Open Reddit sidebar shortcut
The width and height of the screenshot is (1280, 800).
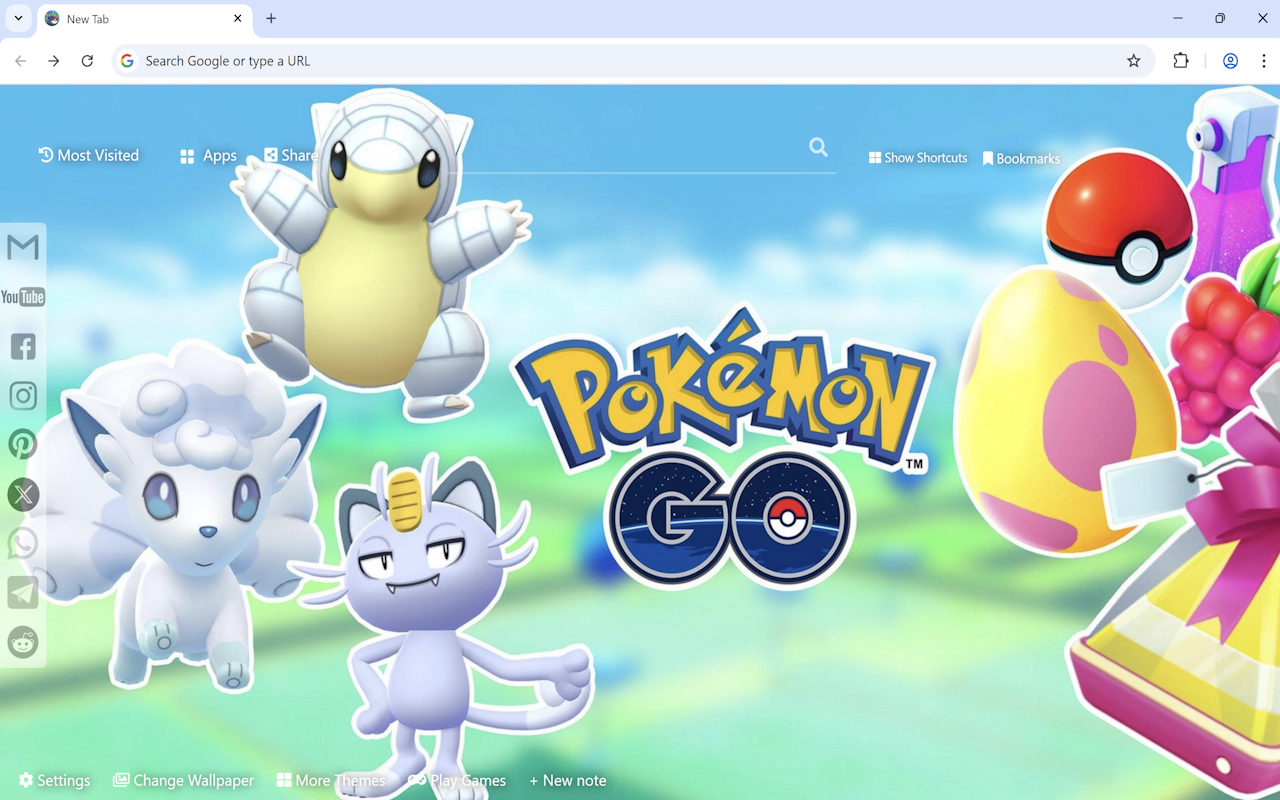23,641
